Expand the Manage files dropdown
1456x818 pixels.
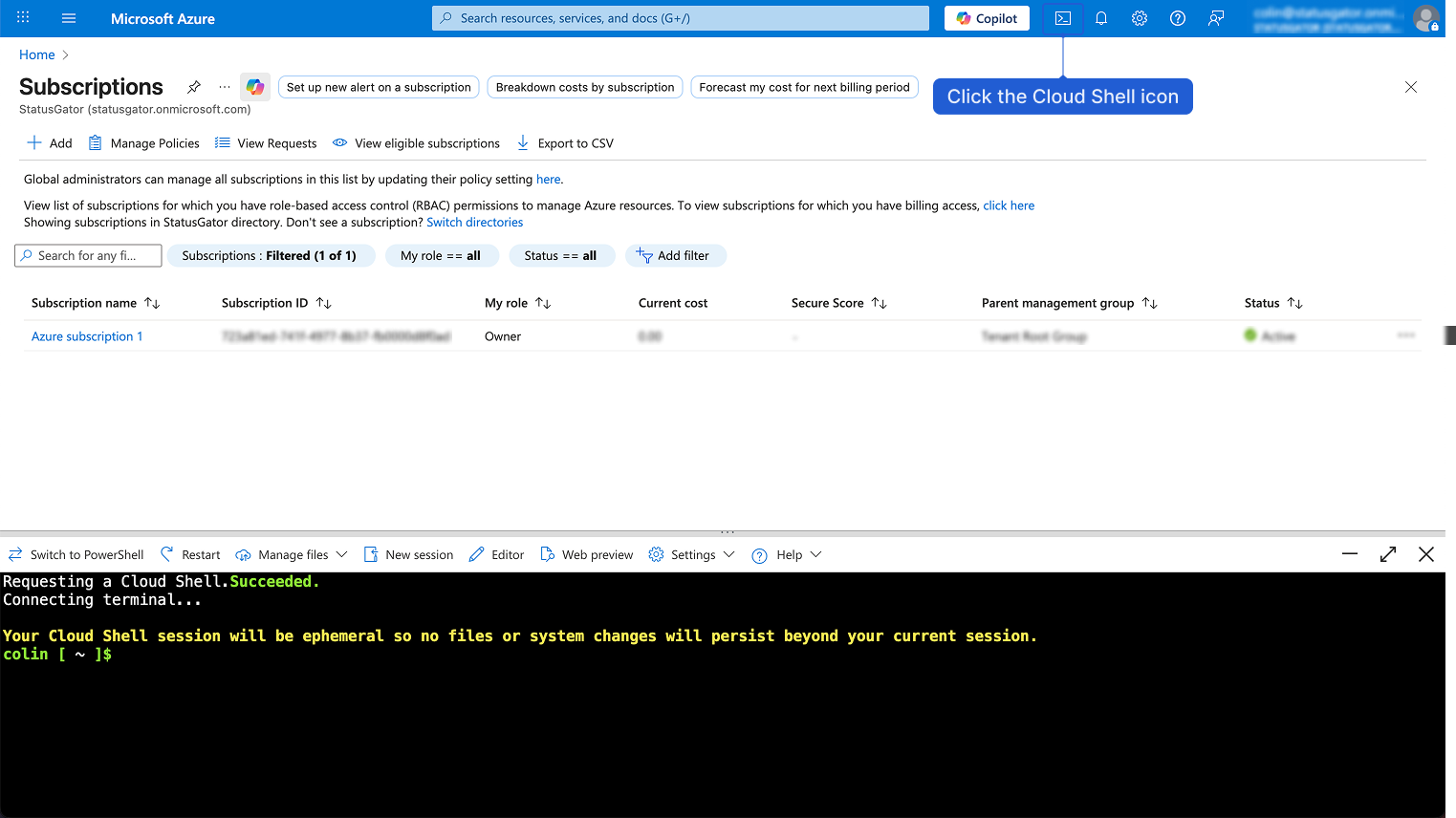pos(292,554)
